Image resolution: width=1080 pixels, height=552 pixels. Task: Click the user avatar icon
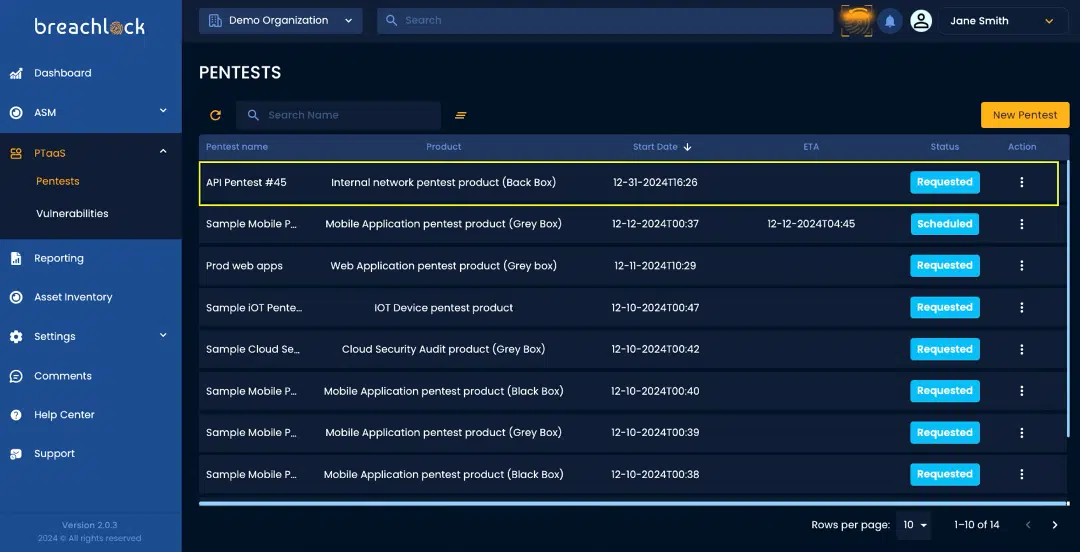[921, 21]
